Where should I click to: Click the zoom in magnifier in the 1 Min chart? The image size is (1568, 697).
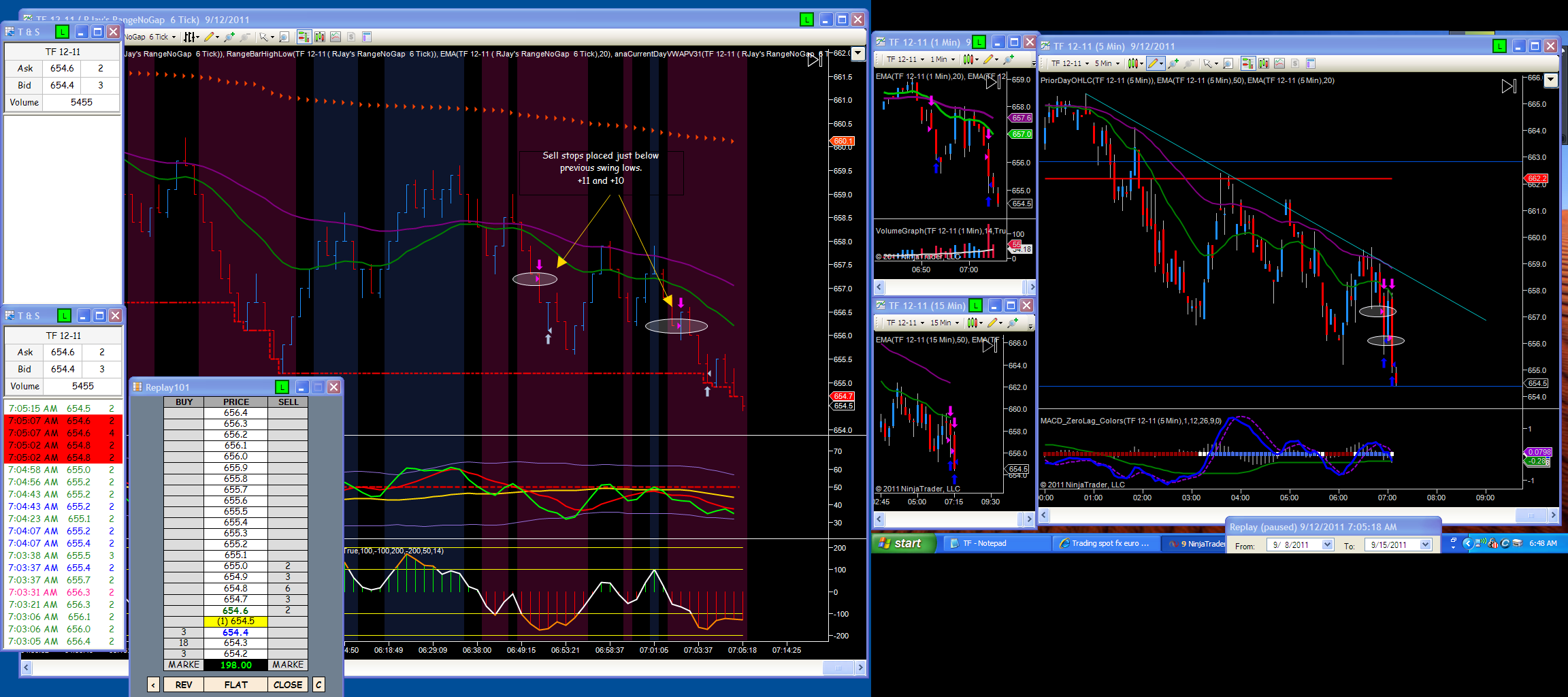(x=1009, y=59)
